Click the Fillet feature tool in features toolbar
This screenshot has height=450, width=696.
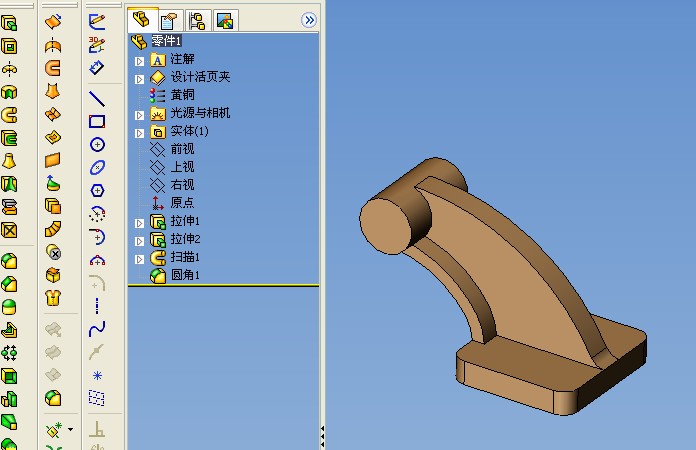[x=9, y=261]
